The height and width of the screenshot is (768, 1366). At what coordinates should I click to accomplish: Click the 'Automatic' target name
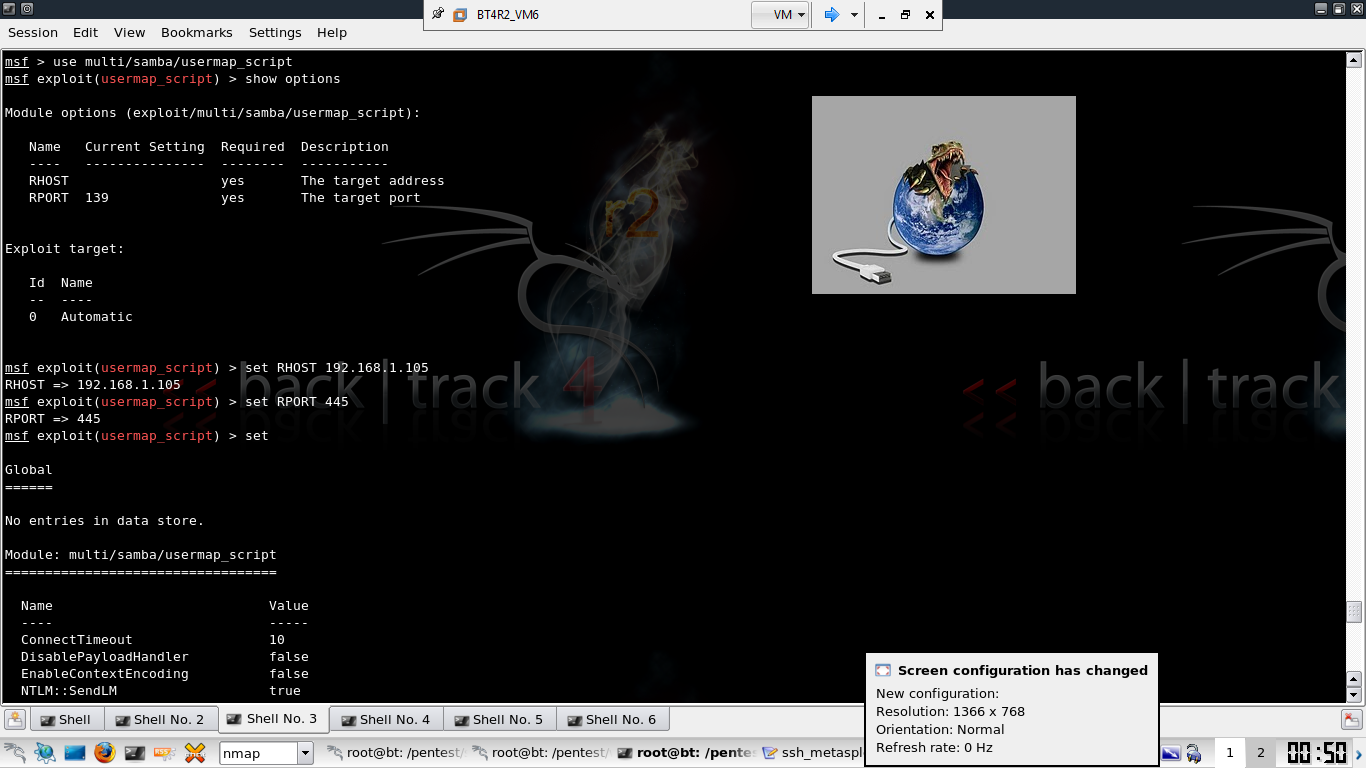click(96, 316)
